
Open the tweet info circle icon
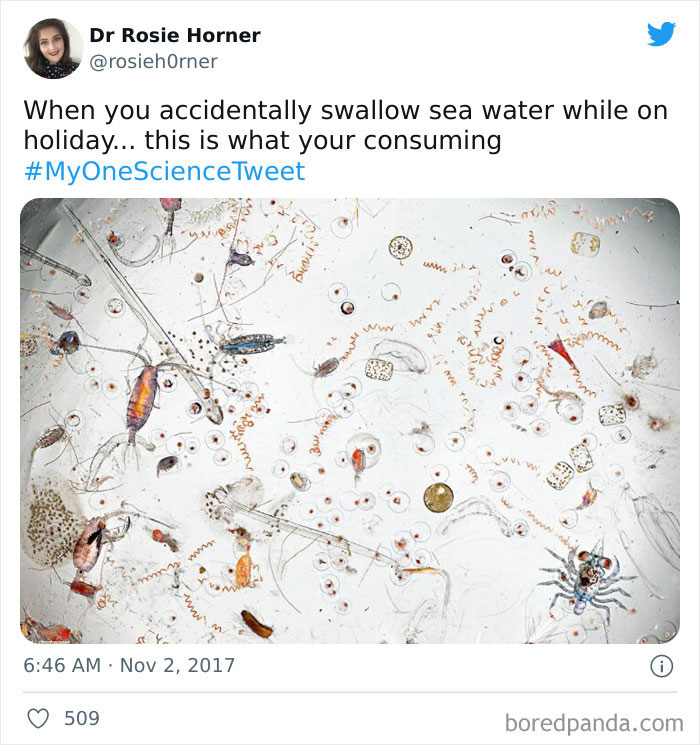[x=661, y=667]
